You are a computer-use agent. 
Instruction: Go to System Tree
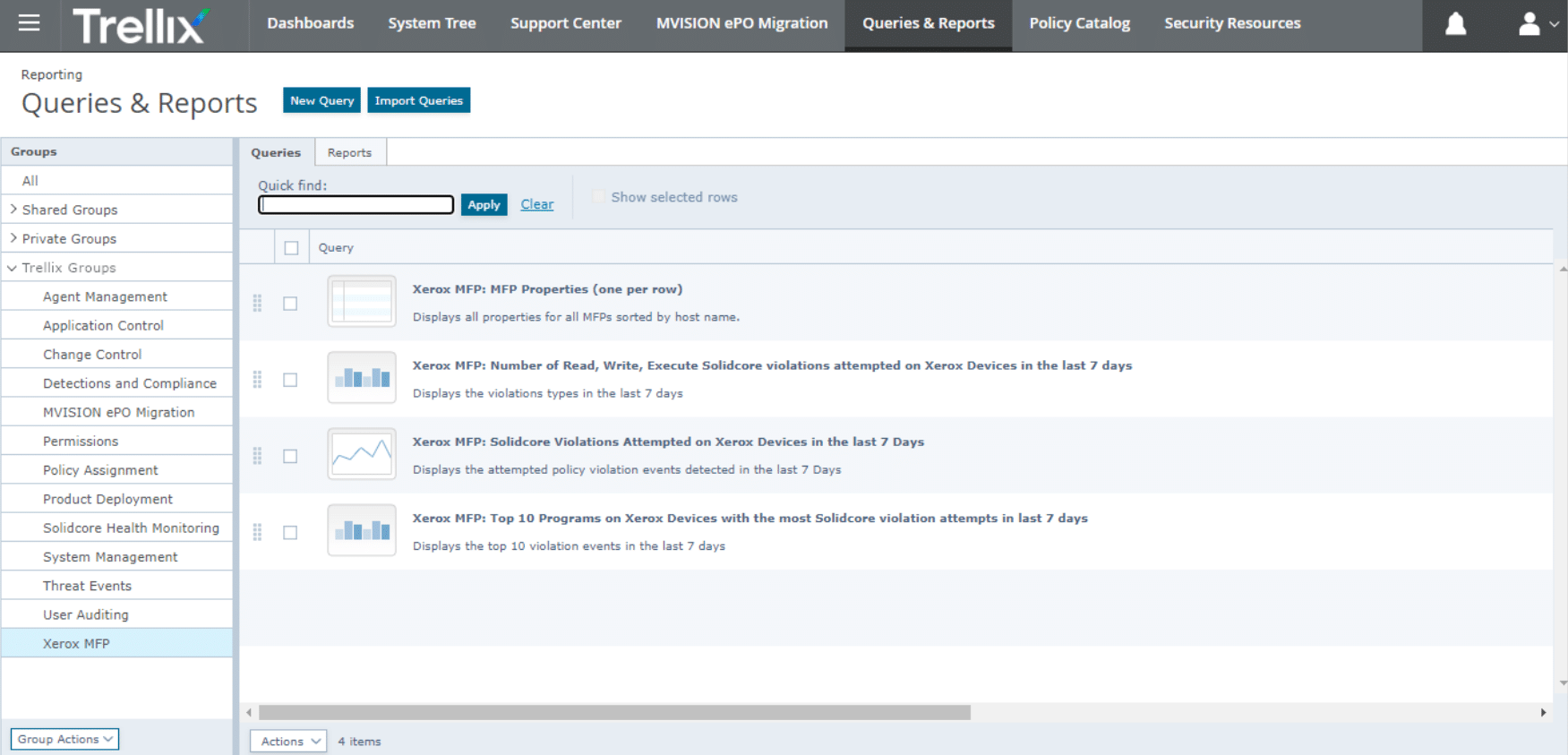[x=432, y=23]
